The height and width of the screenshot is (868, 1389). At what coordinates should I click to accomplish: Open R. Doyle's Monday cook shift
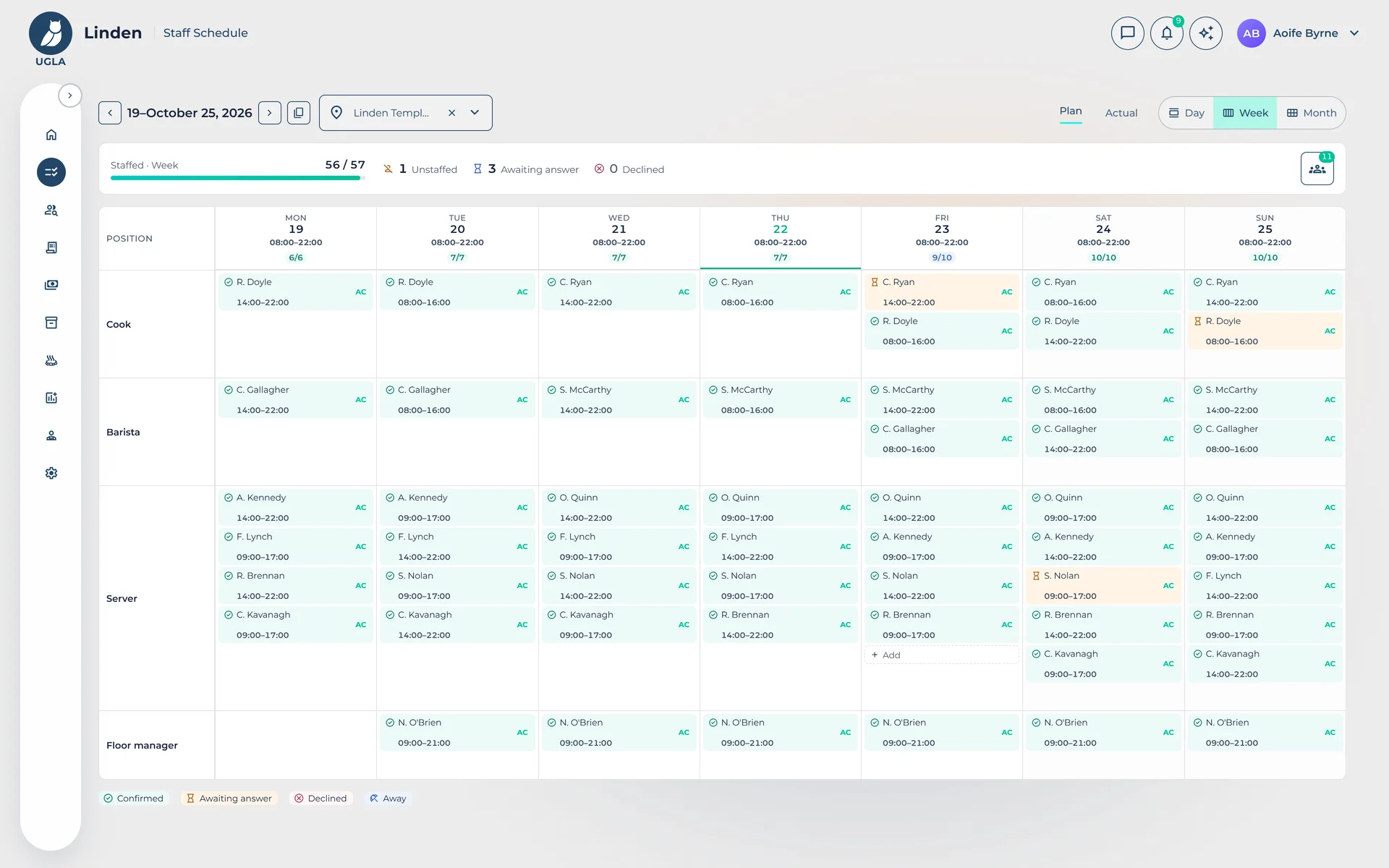(x=295, y=292)
